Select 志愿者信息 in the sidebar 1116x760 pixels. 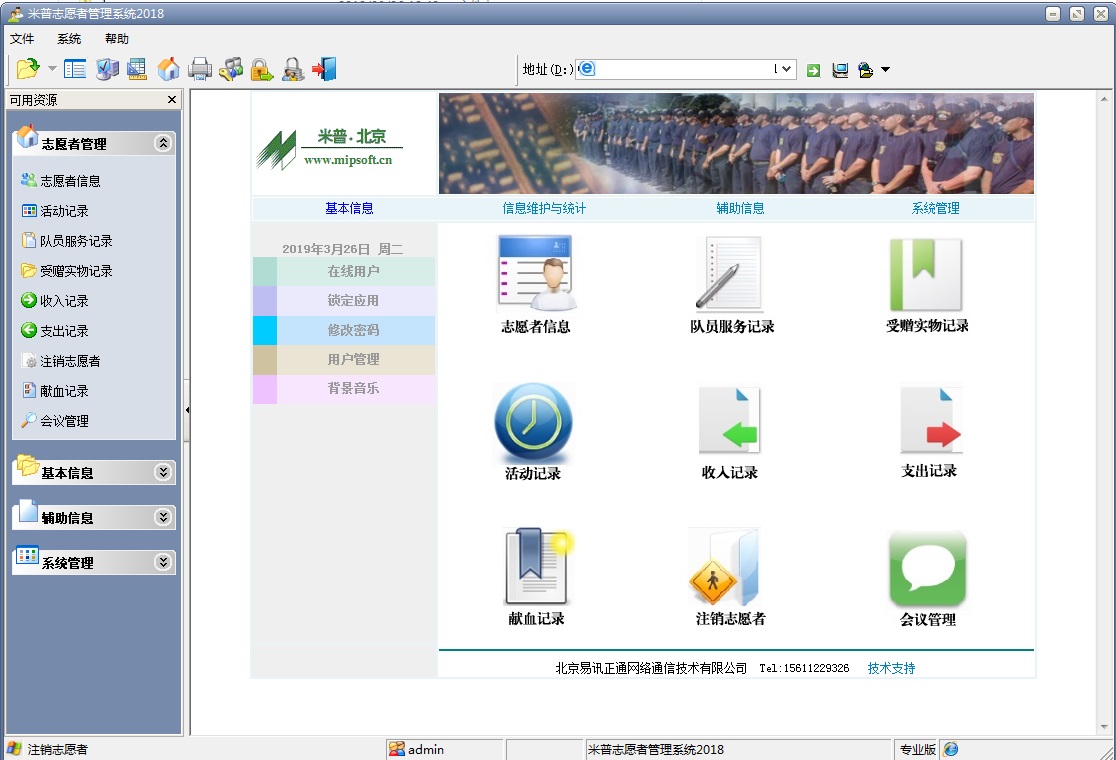pos(61,181)
